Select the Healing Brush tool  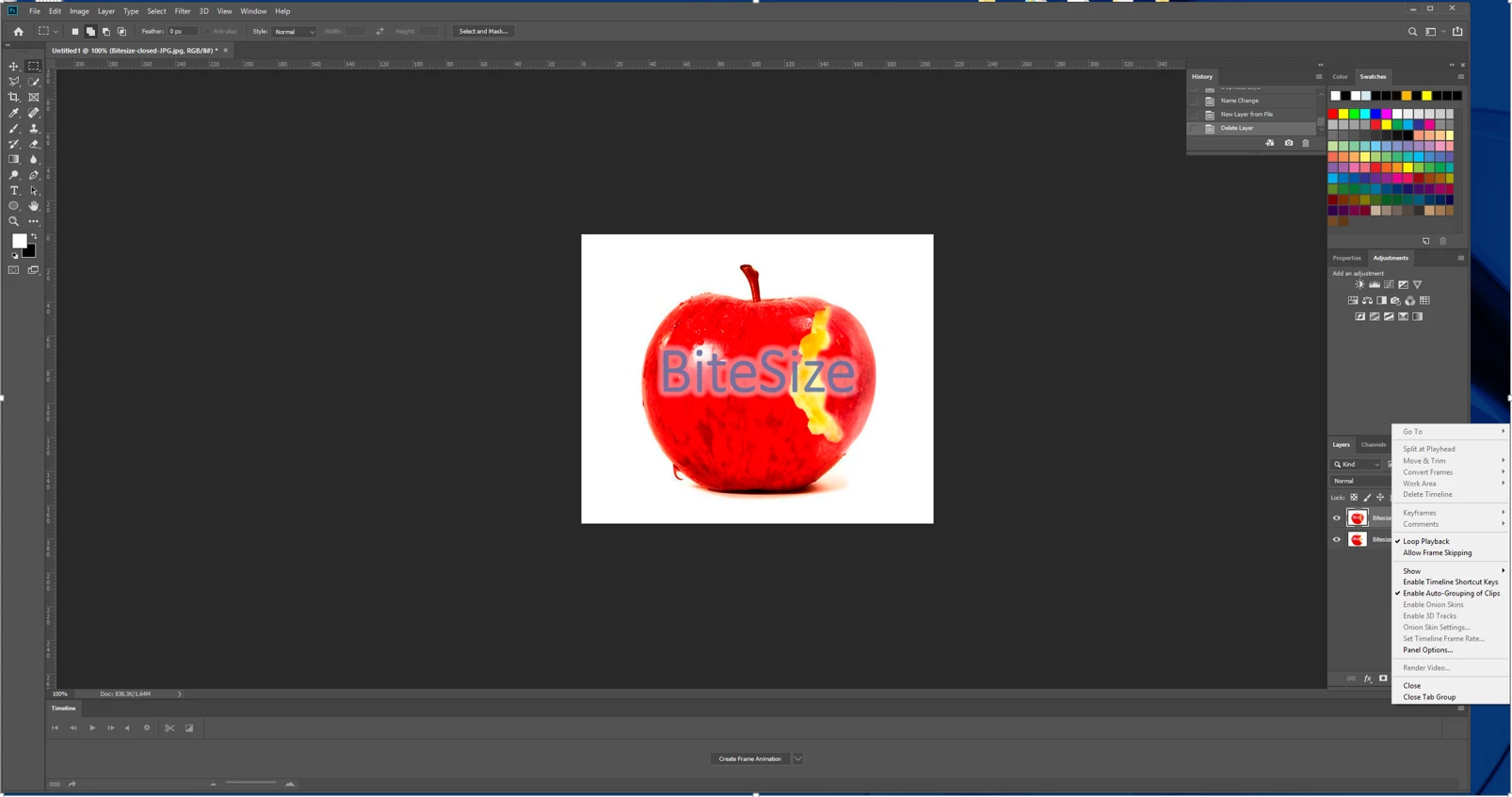pyautogui.click(x=34, y=113)
